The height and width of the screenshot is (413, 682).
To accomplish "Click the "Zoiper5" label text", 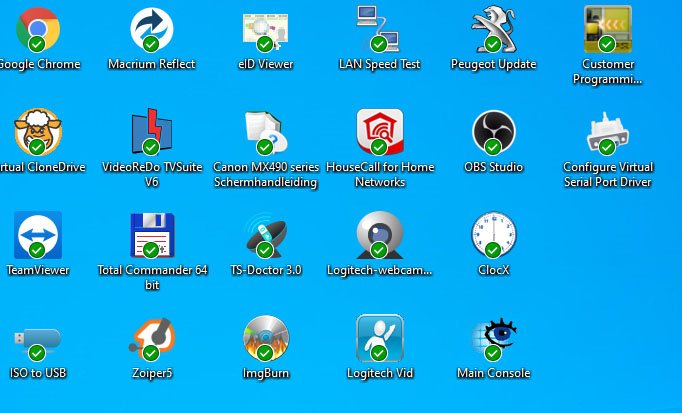I will point(152,373).
